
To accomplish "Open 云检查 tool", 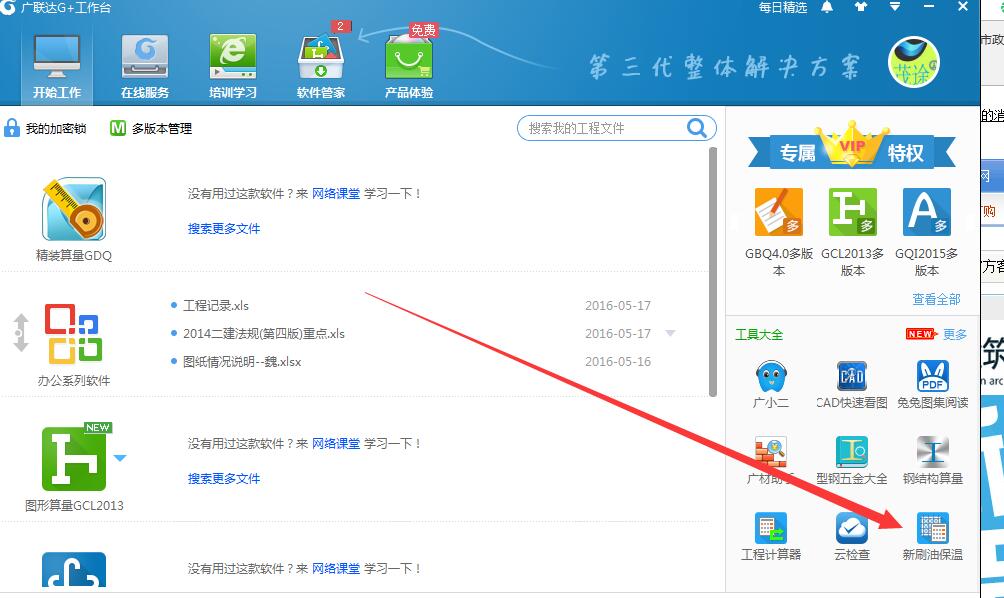I will (852, 536).
